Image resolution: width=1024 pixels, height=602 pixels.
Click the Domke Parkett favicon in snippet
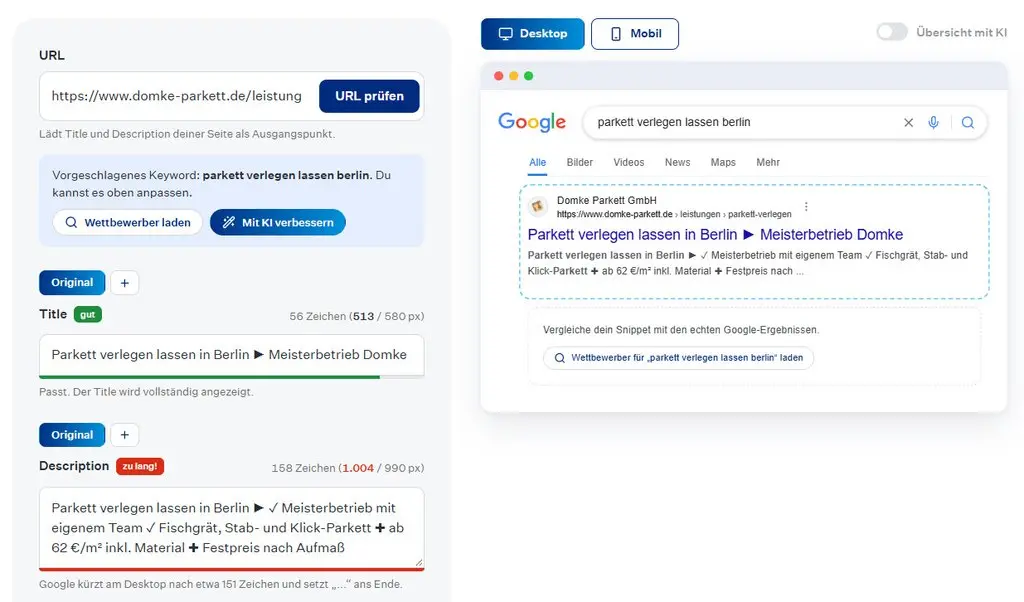[537, 206]
